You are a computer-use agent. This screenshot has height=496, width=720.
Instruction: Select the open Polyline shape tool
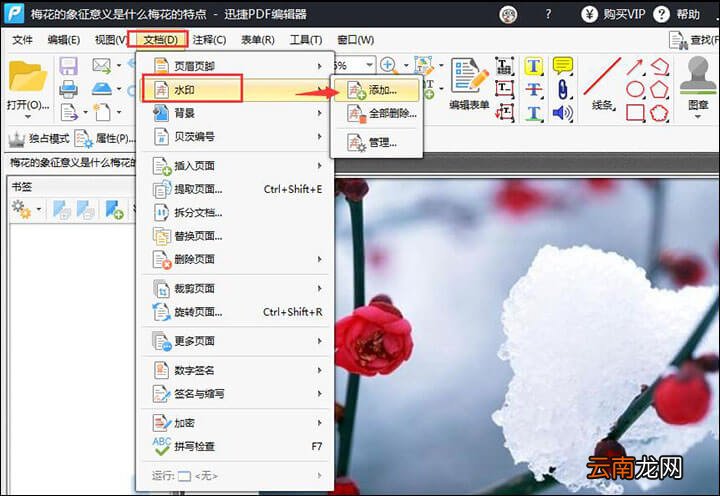(659, 67)
